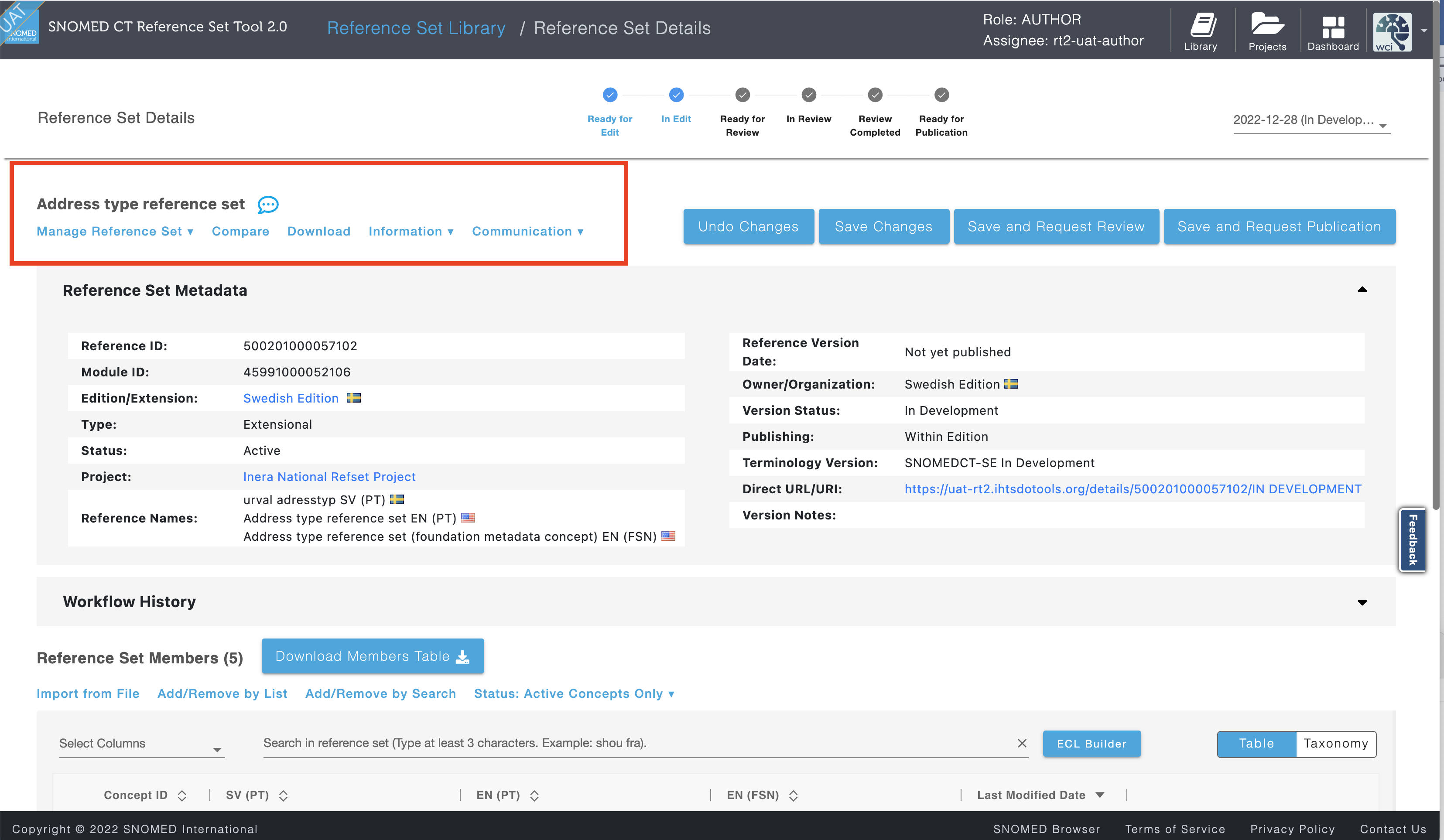Click Module ID value 45991000052106
The width and height of the screenshot is (1444, 840).
(297, 372)
